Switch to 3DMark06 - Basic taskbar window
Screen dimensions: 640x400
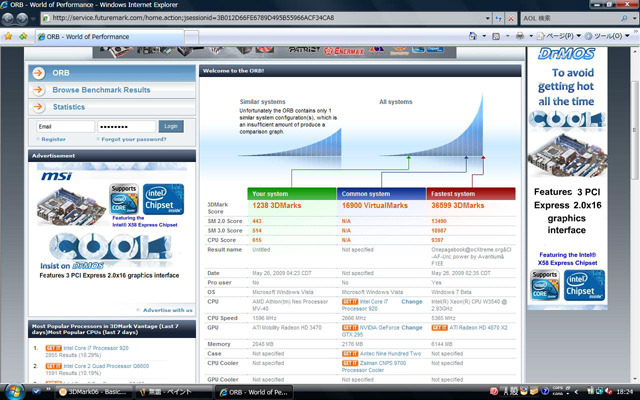click(93, 392)
